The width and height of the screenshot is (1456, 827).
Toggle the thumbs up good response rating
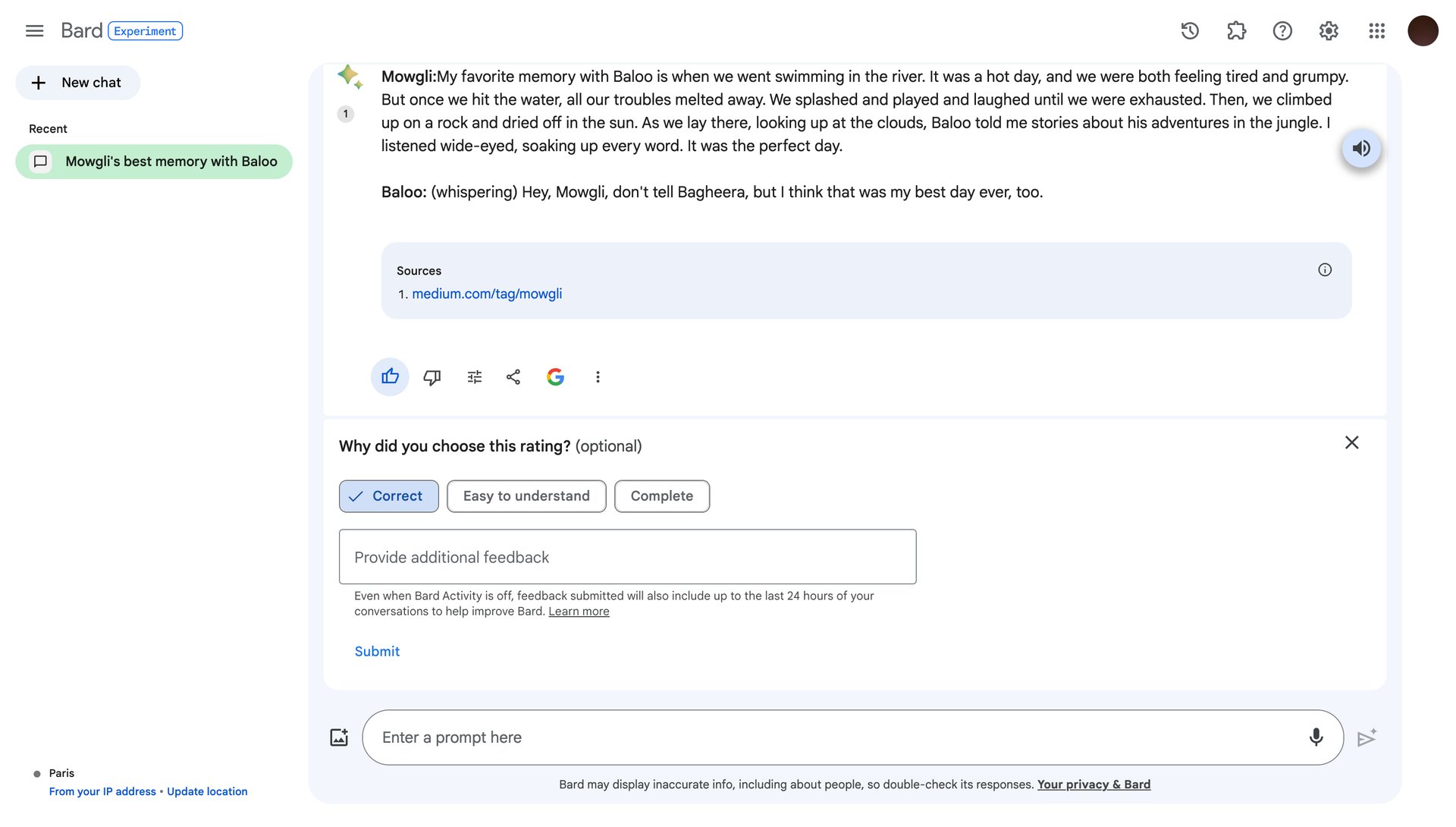click(390, 377)
